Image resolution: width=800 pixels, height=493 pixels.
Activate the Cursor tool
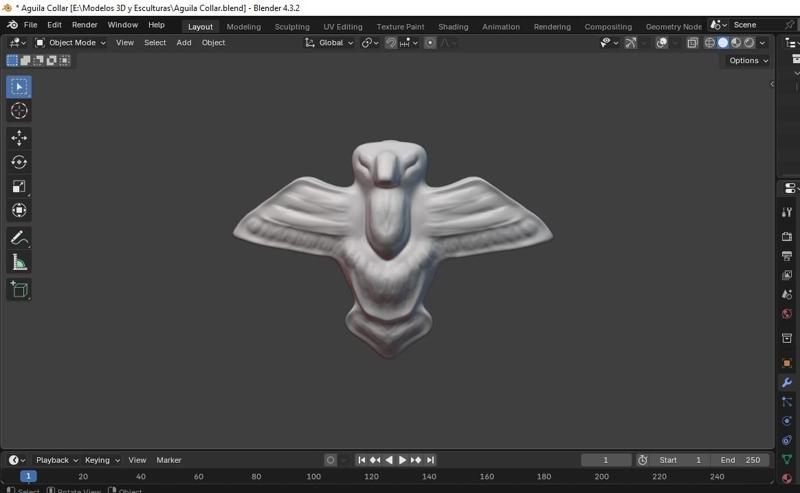[19, 111]
